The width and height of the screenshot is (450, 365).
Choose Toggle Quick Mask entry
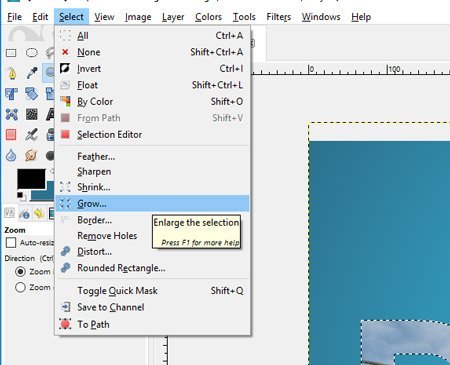point(152,291)
